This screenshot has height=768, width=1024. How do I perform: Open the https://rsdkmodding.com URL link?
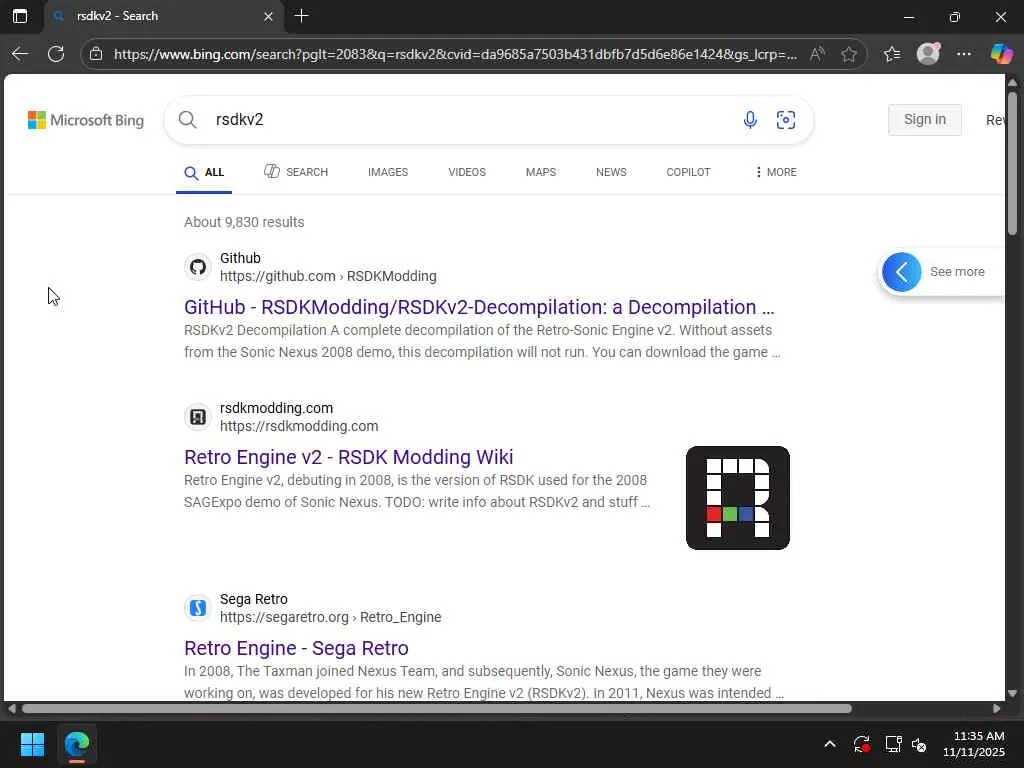pos(299,426)
